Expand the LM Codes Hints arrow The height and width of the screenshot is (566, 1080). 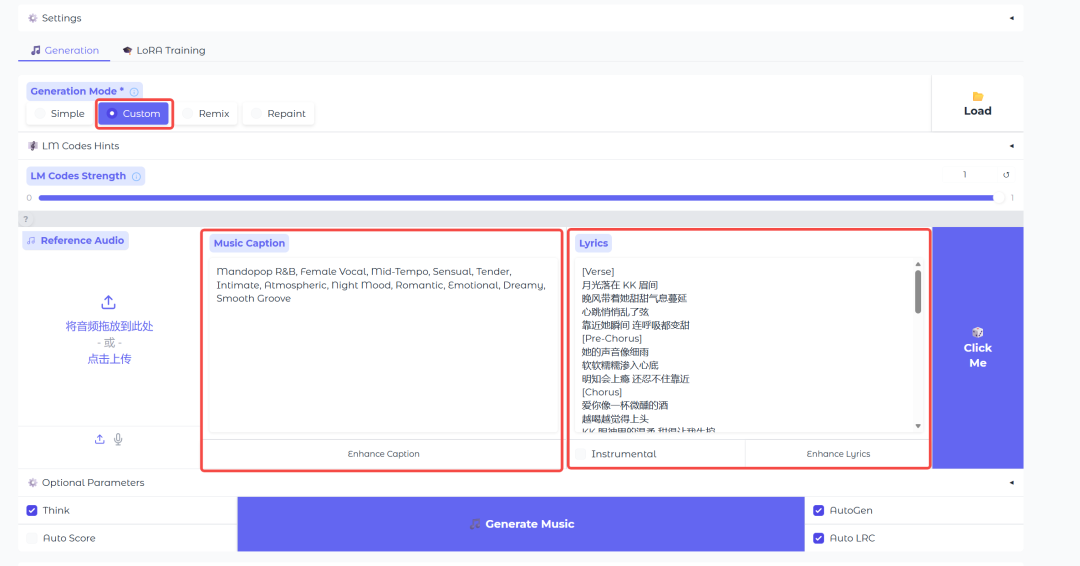(1012, 146)
